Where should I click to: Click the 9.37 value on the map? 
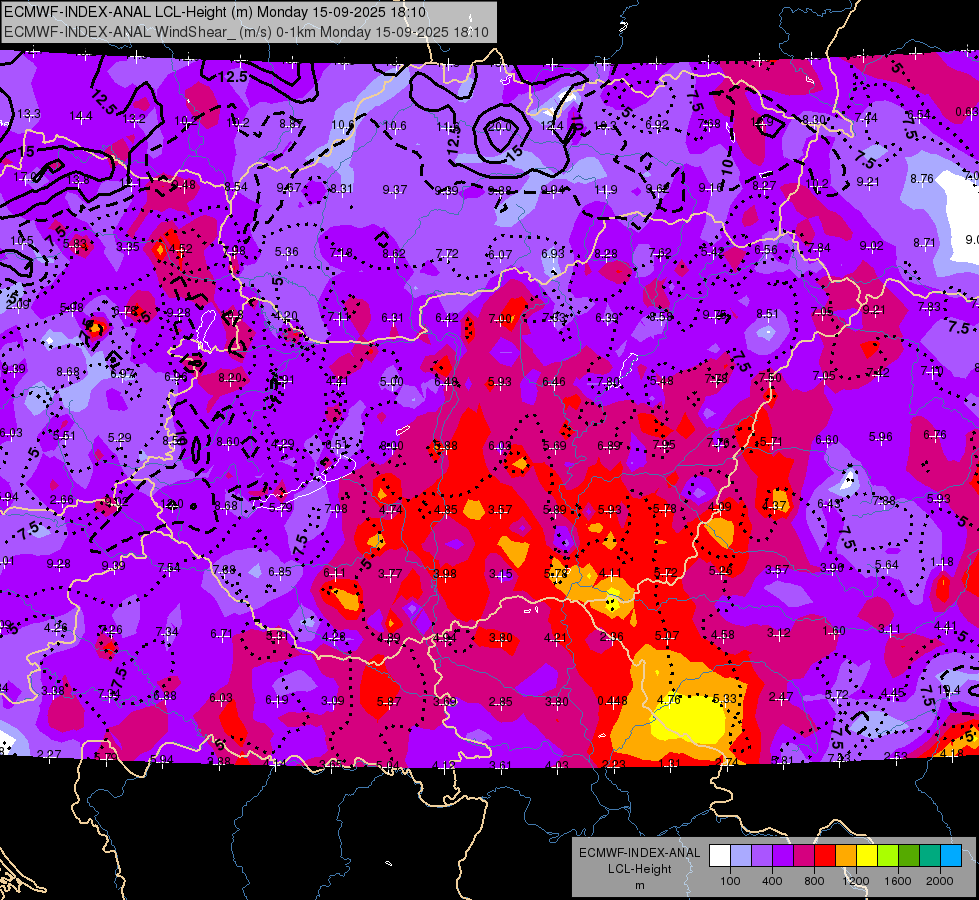click(x=395, y=189)
